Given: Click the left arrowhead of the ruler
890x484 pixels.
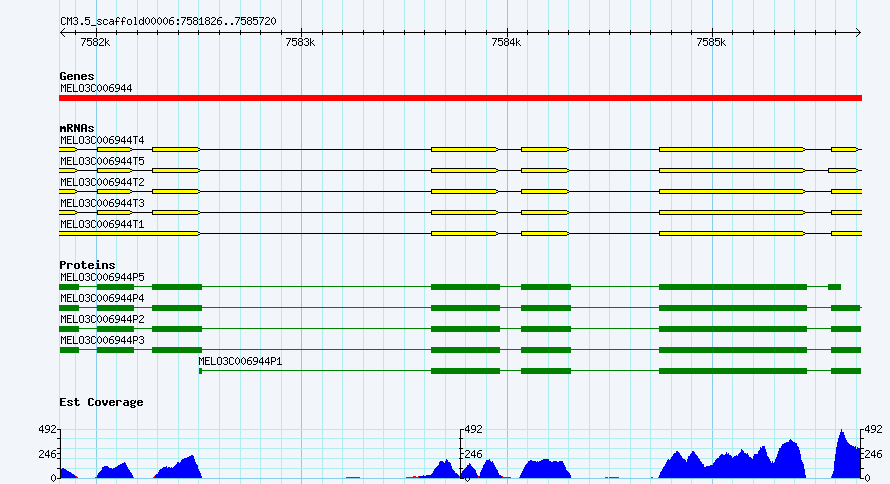Looking at the screenshot, I should (x=62, y=33).
